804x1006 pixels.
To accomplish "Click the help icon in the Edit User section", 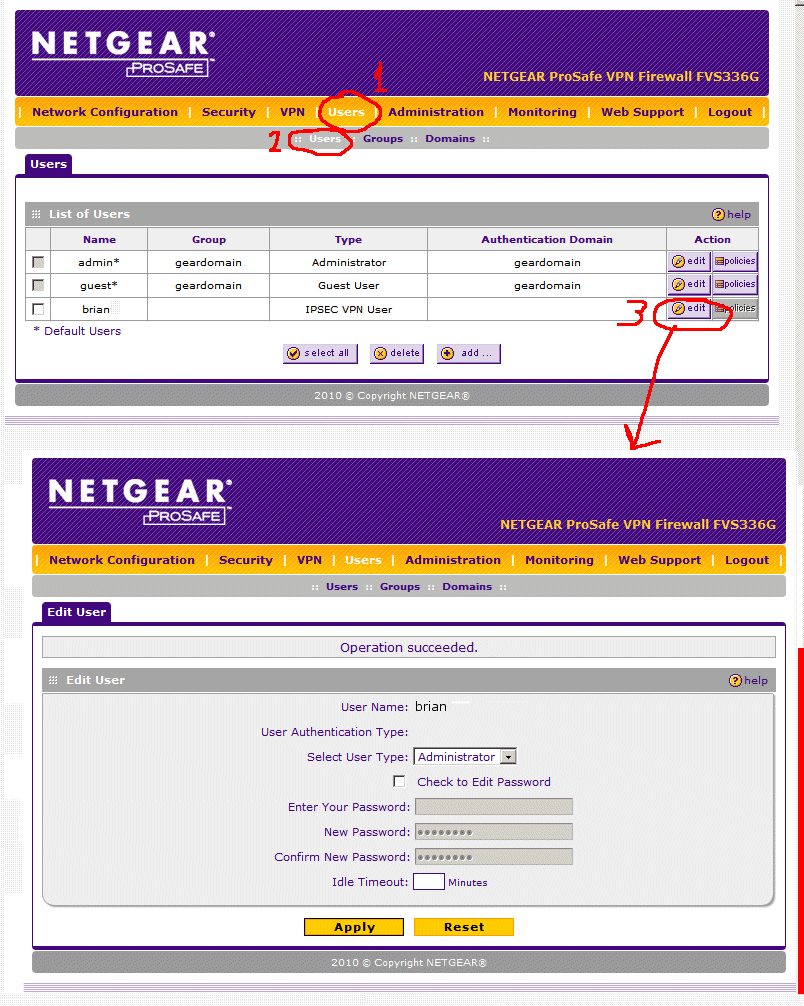I will (748, 680).
